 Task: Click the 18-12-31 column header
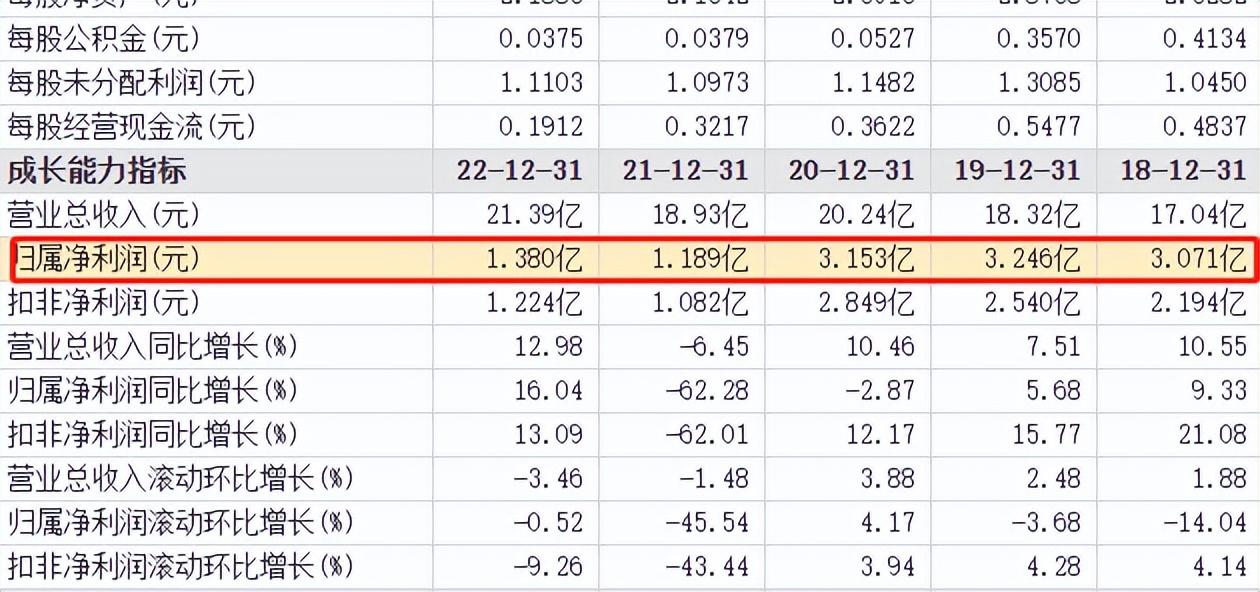[1183, 171]
